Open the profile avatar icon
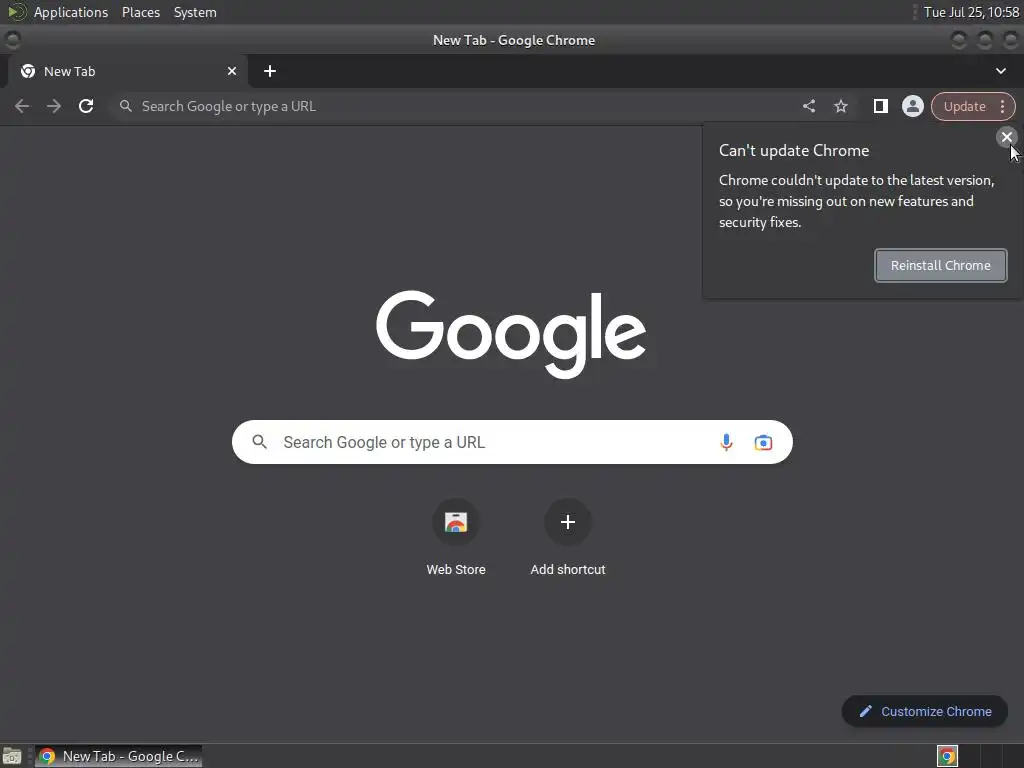 tap(912, 106)
